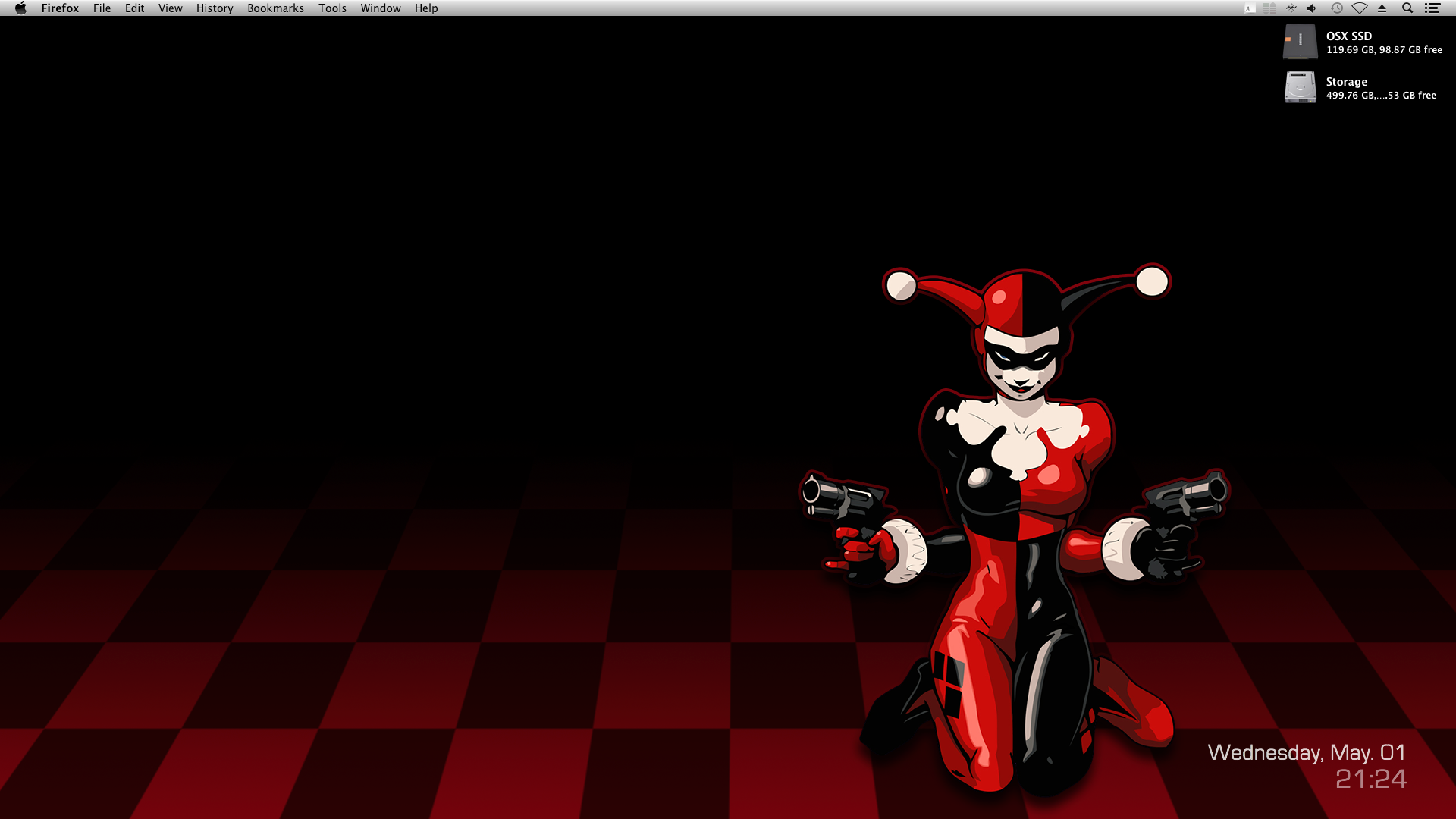This screenshot has width=1456, height=819.
Task: Open the Help menu
Action: click(426, 8)
